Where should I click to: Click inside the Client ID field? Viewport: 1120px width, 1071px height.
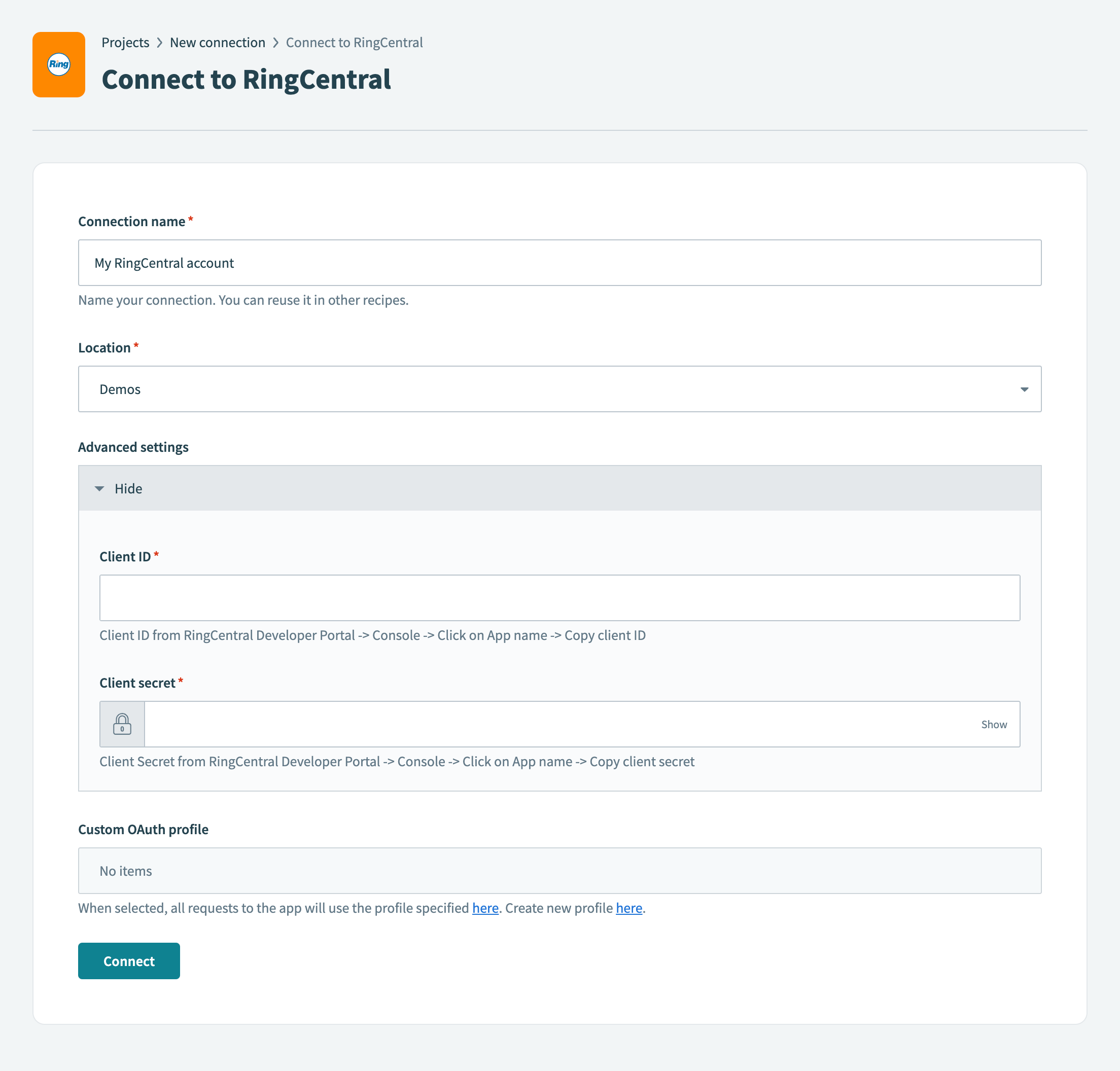click(559, 597)
